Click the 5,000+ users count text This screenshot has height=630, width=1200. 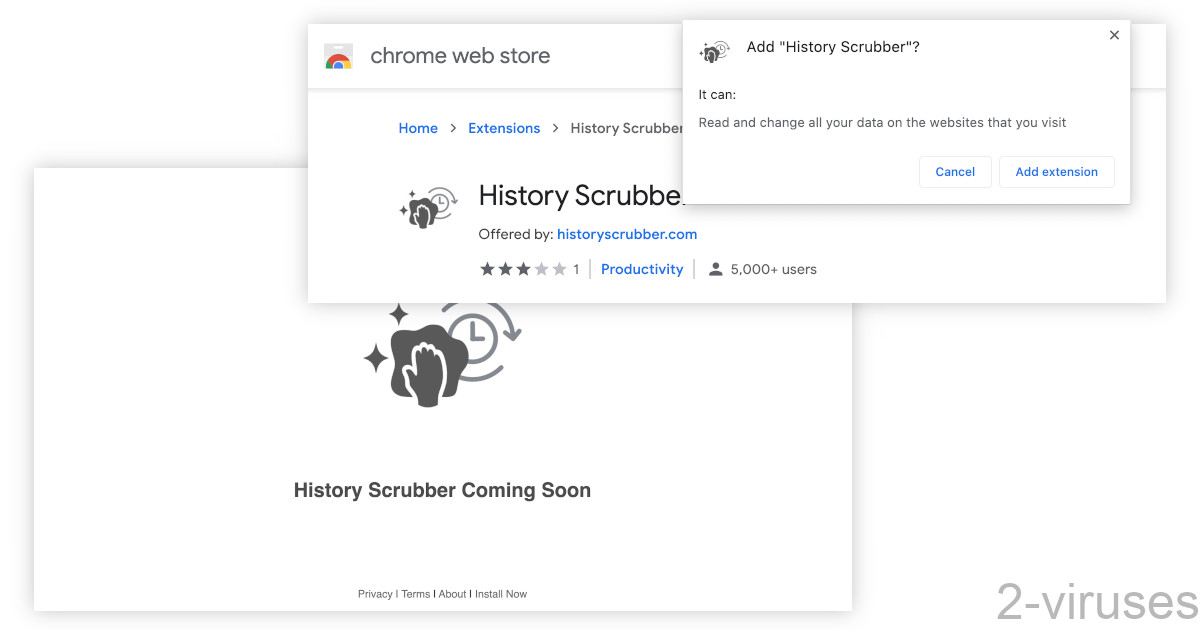click(x=772, y=268)
